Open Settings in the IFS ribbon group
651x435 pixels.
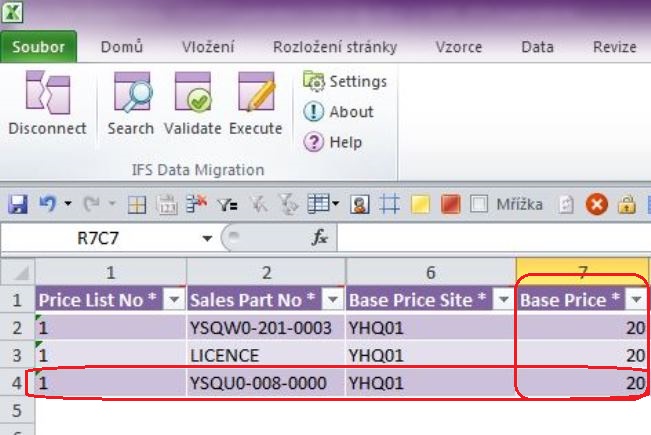(345, 81)
